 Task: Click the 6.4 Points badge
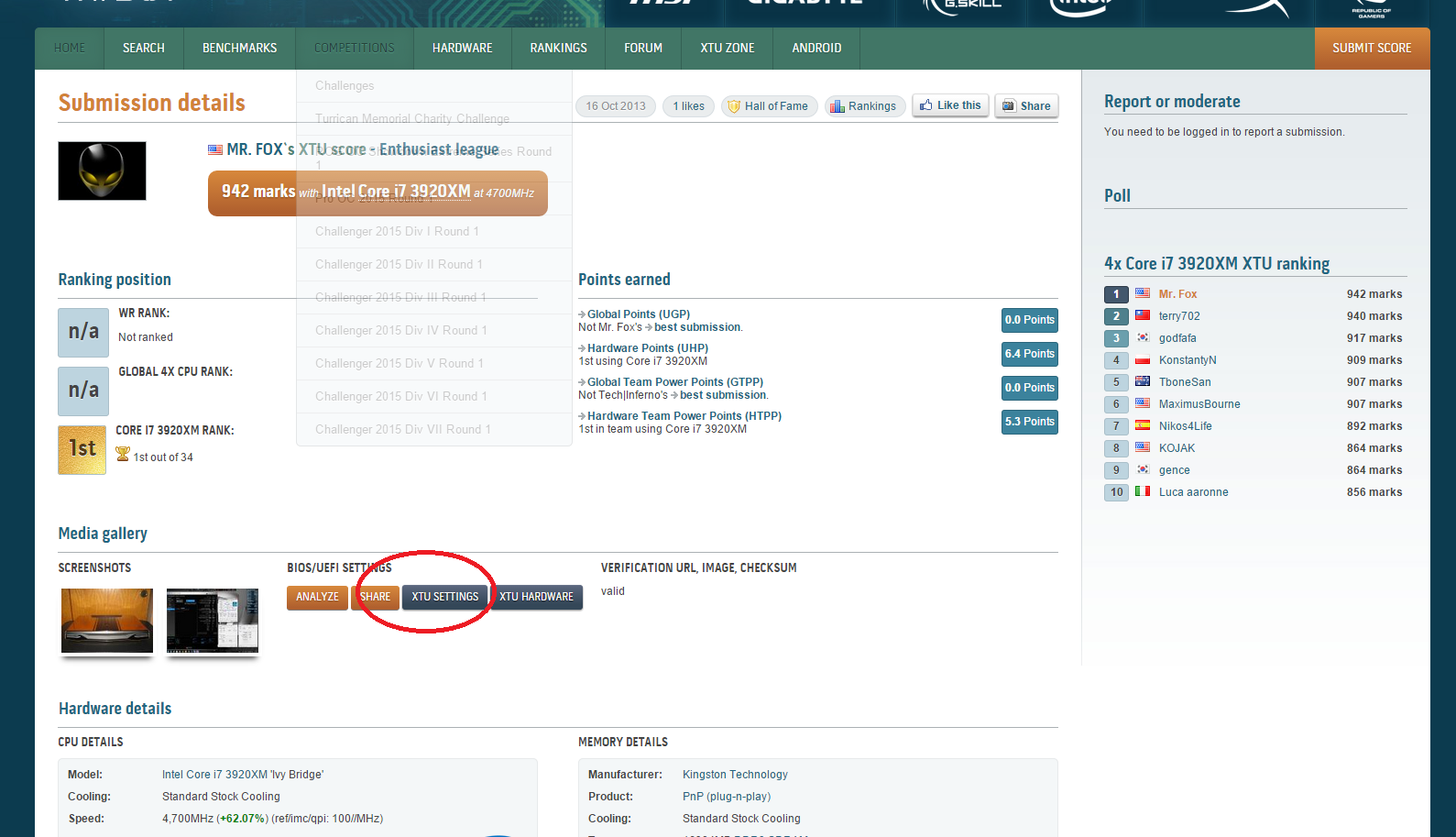[1030, 354]
